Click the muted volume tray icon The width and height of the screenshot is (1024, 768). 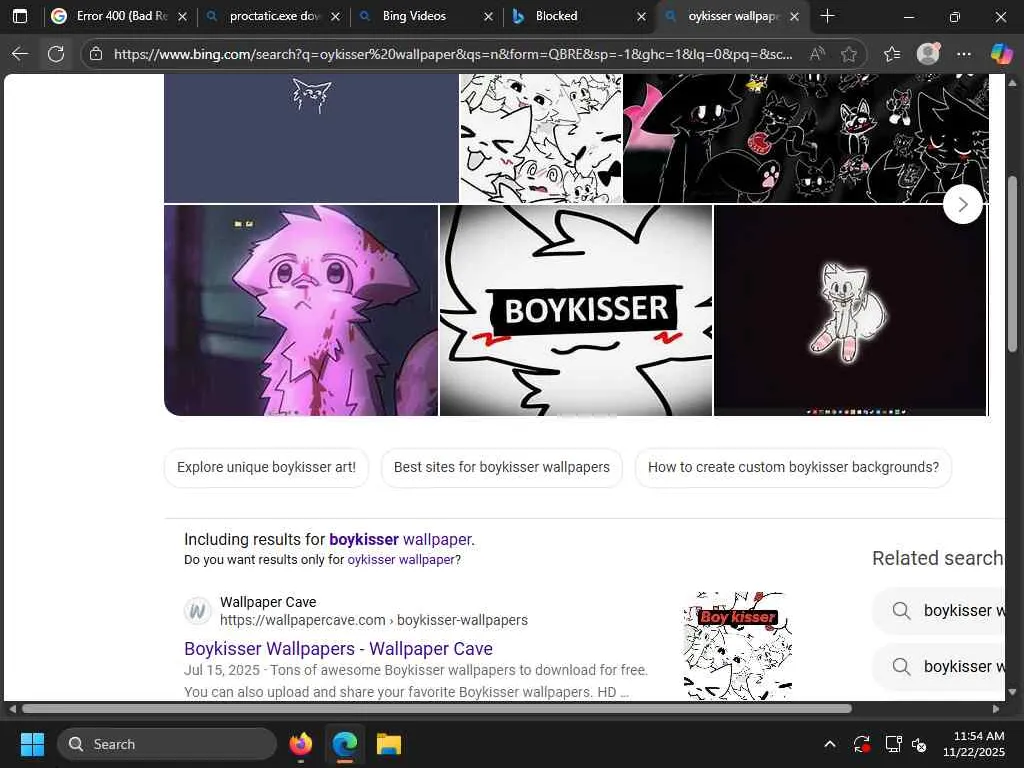[920, 744]
